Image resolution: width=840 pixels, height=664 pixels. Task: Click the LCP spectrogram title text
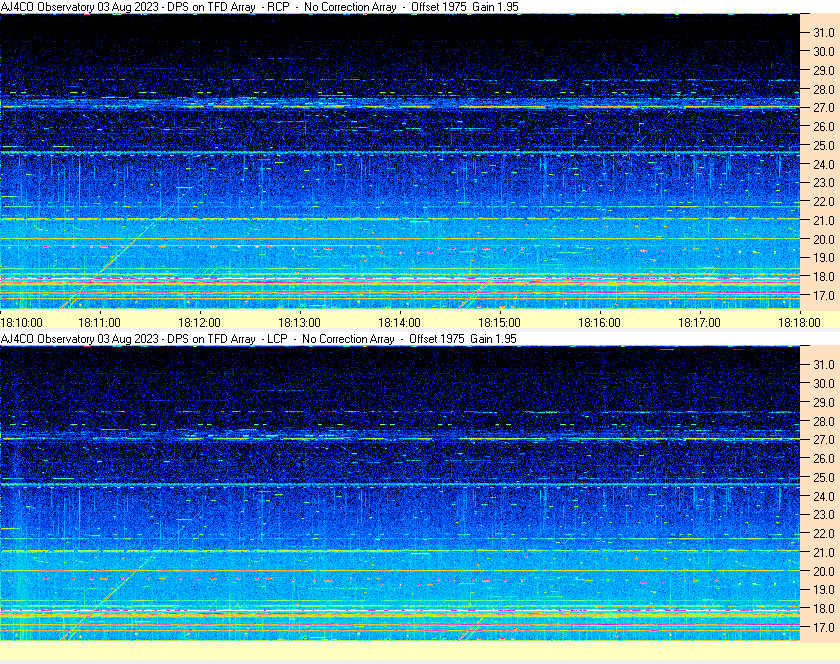tap(258, 339)
